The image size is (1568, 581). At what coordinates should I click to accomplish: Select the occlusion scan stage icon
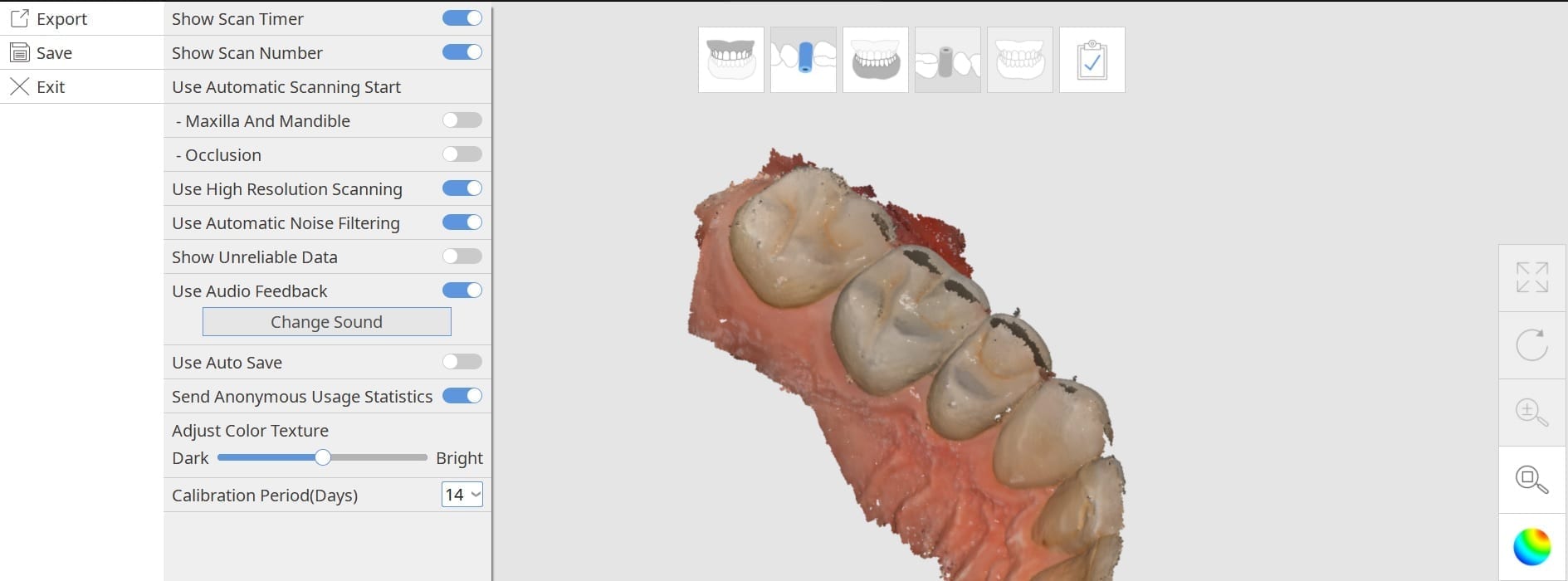pyautogui.click(x=1019, y=60)
